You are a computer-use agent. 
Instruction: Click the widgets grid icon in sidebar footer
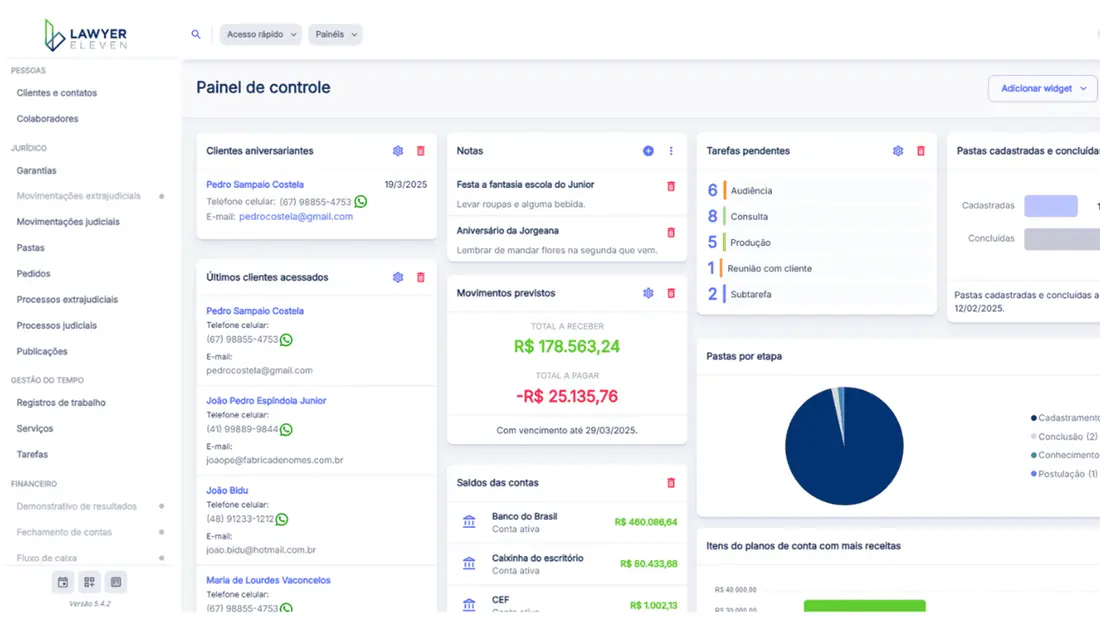(x=89, y=582)
